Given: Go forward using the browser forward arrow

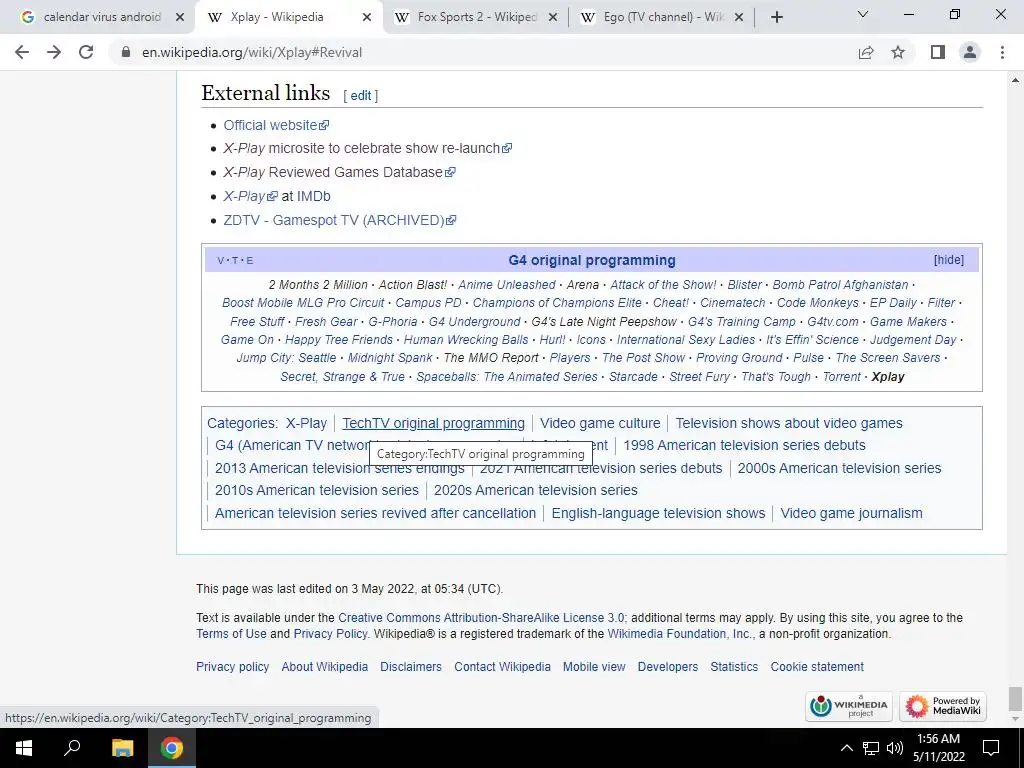Looking at the screenshot, I should [54, 52].
